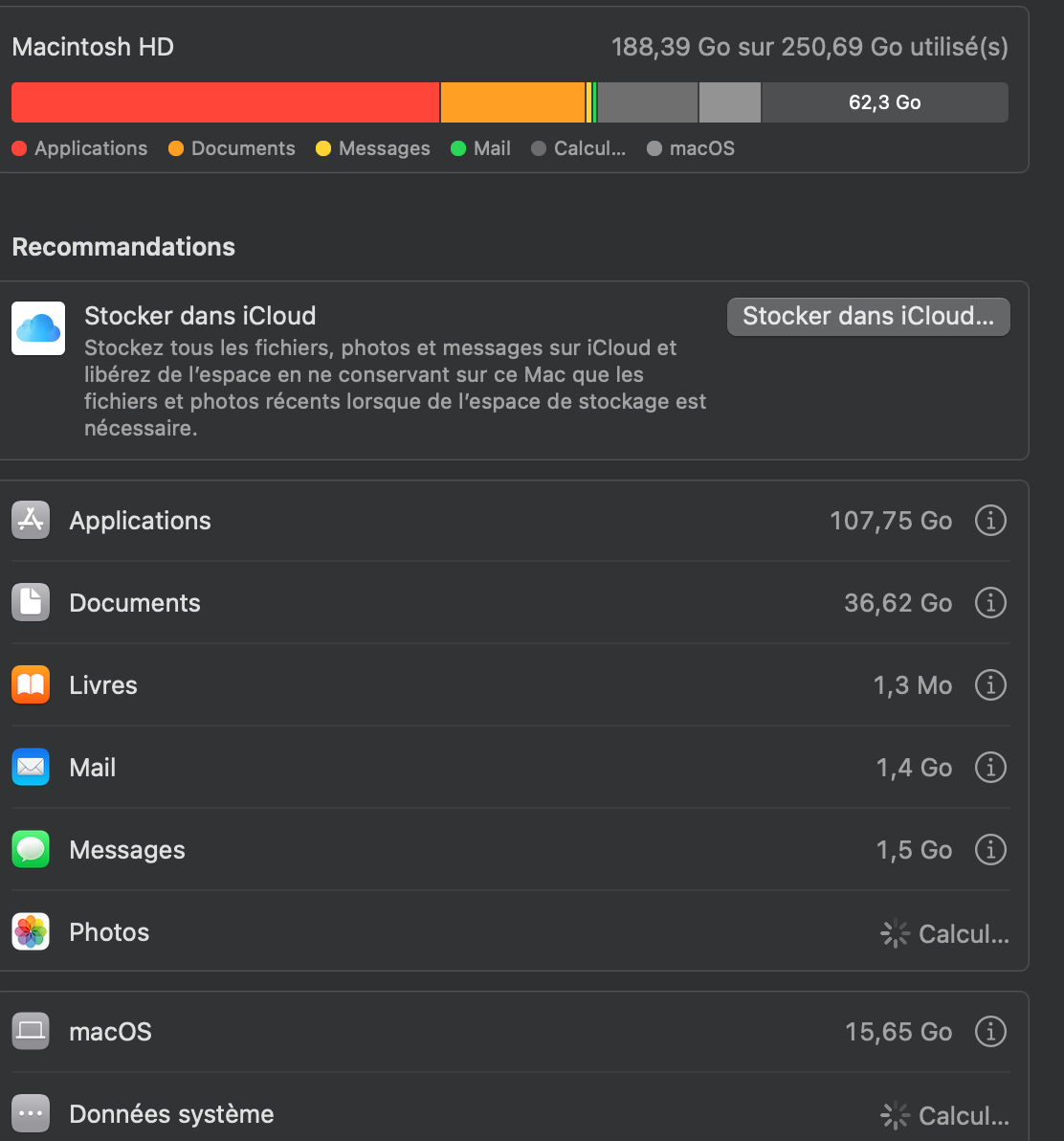Click the Documents file icon

(x=31, y=603)
